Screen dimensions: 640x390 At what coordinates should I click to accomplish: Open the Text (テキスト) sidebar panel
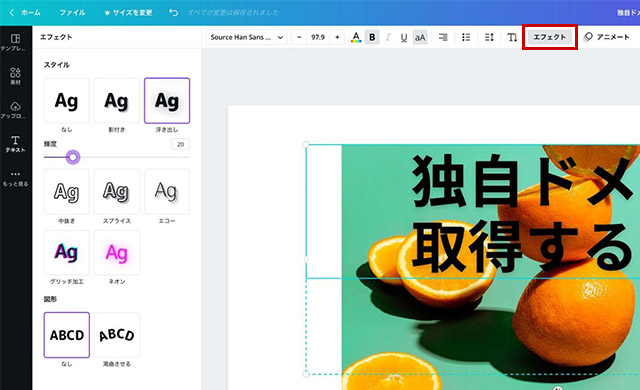pyautogui.click(x=16, y=144)
